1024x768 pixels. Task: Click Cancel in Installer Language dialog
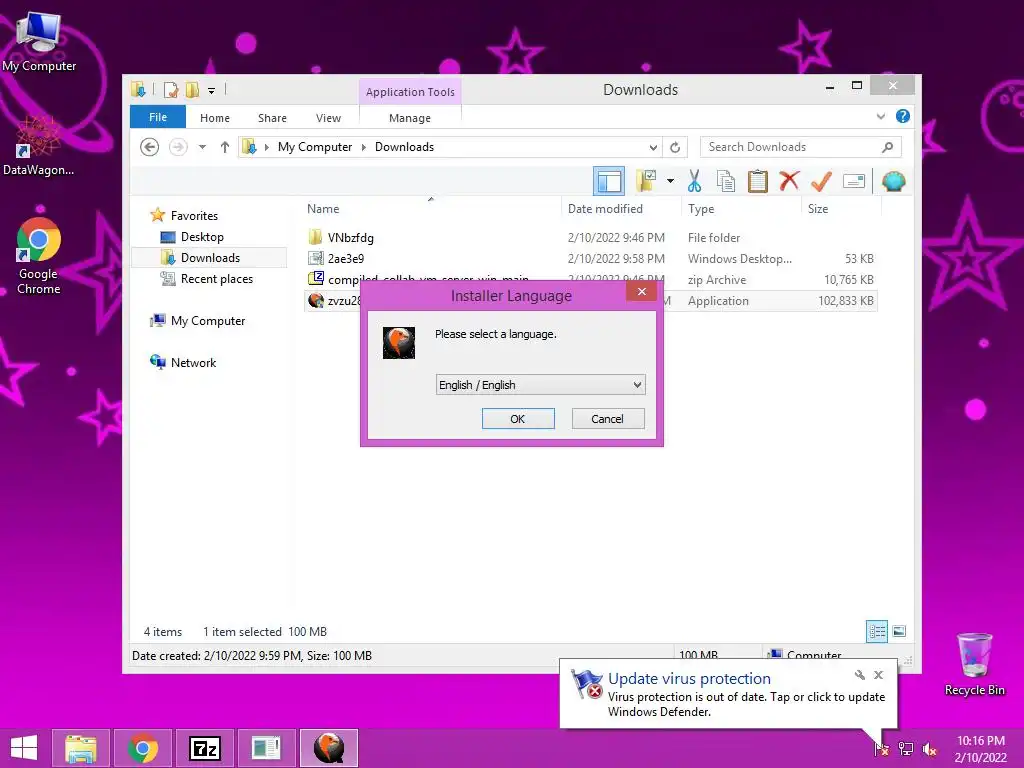pyautogui.click(x=607, y=419)
